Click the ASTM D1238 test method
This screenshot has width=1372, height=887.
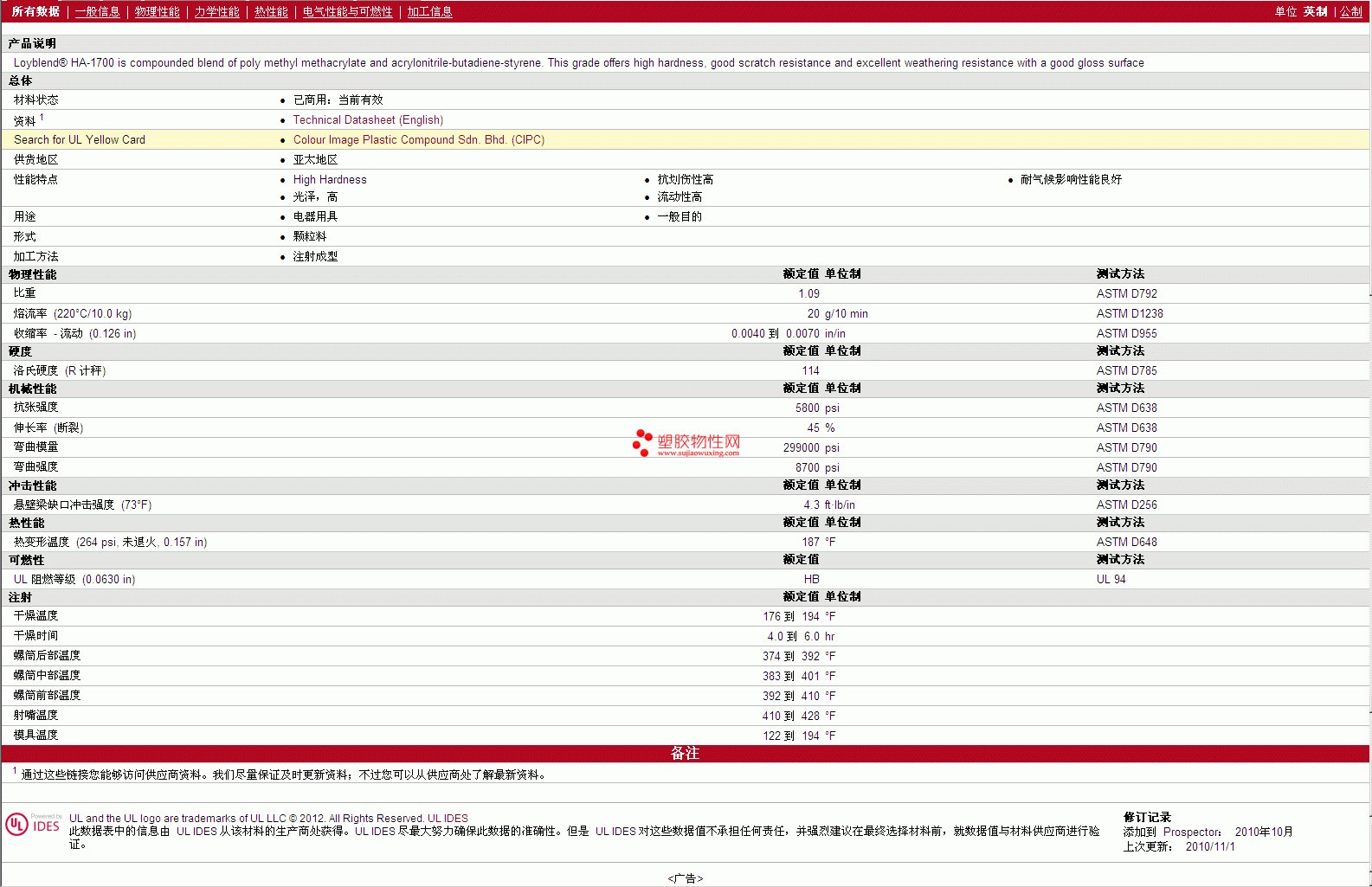1130,314
